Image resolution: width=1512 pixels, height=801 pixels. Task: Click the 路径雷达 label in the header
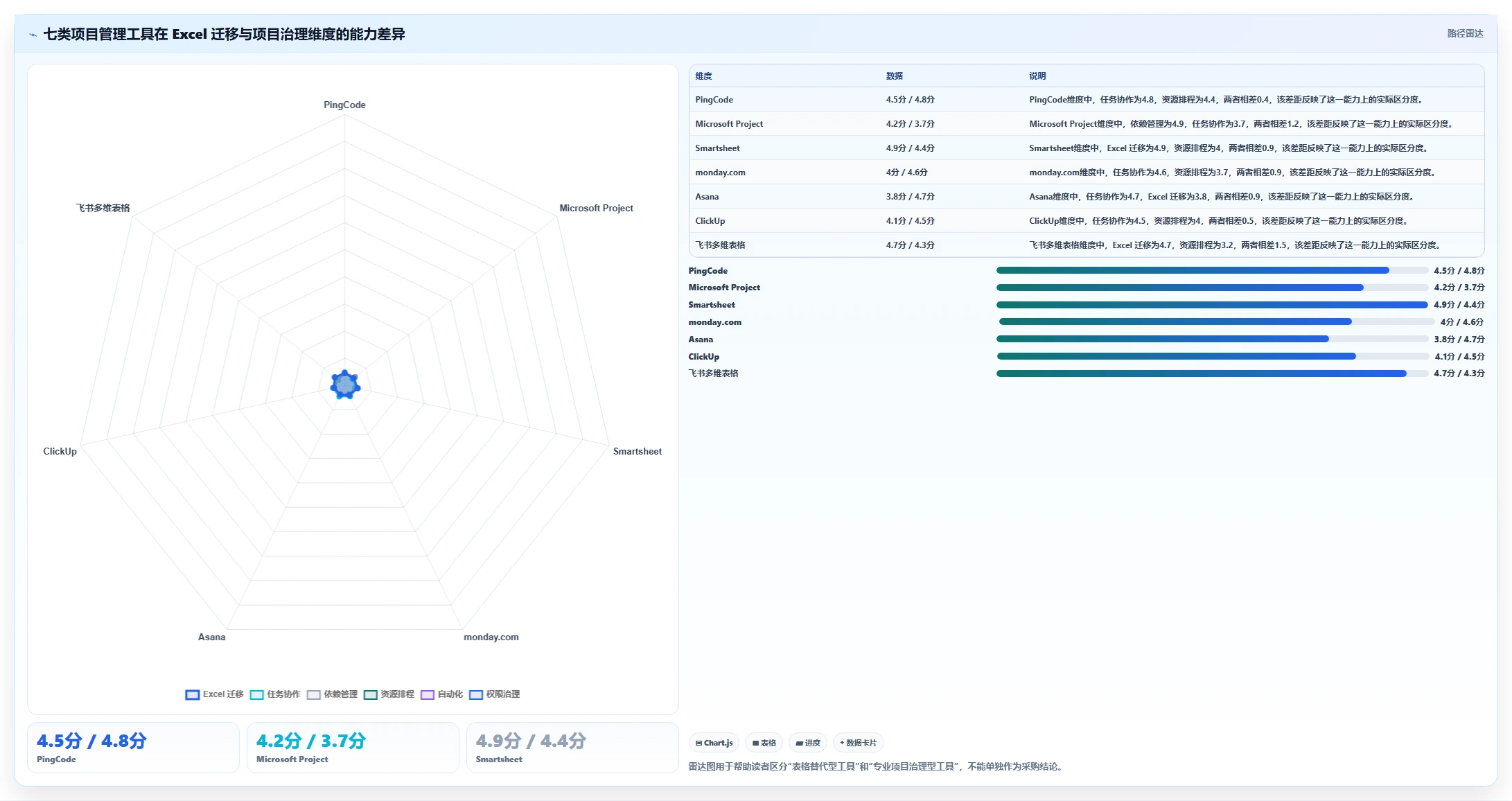[1465, 33]
